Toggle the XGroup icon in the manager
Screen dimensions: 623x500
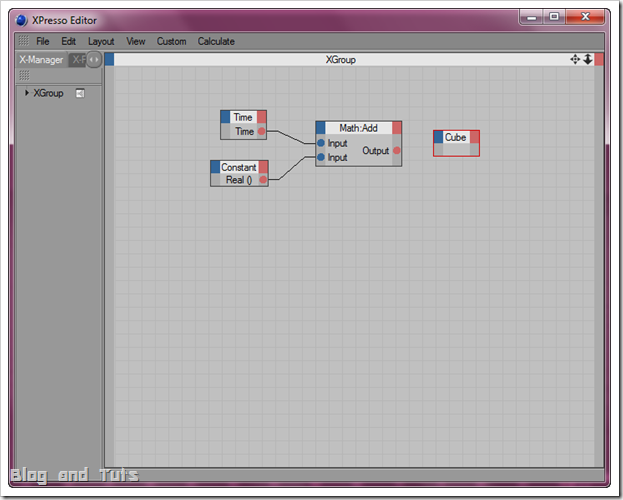(x=80, y=93)
